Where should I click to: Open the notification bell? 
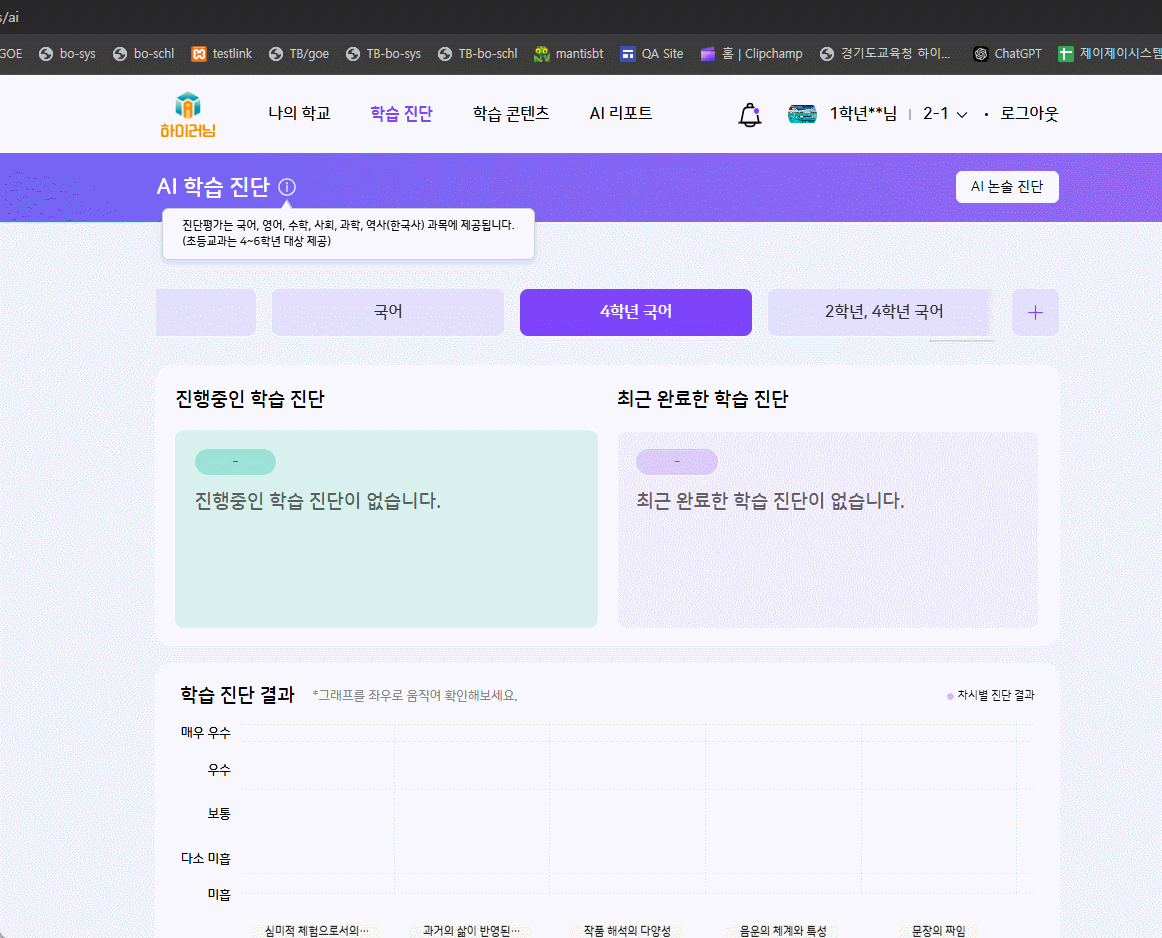[749, 115]
